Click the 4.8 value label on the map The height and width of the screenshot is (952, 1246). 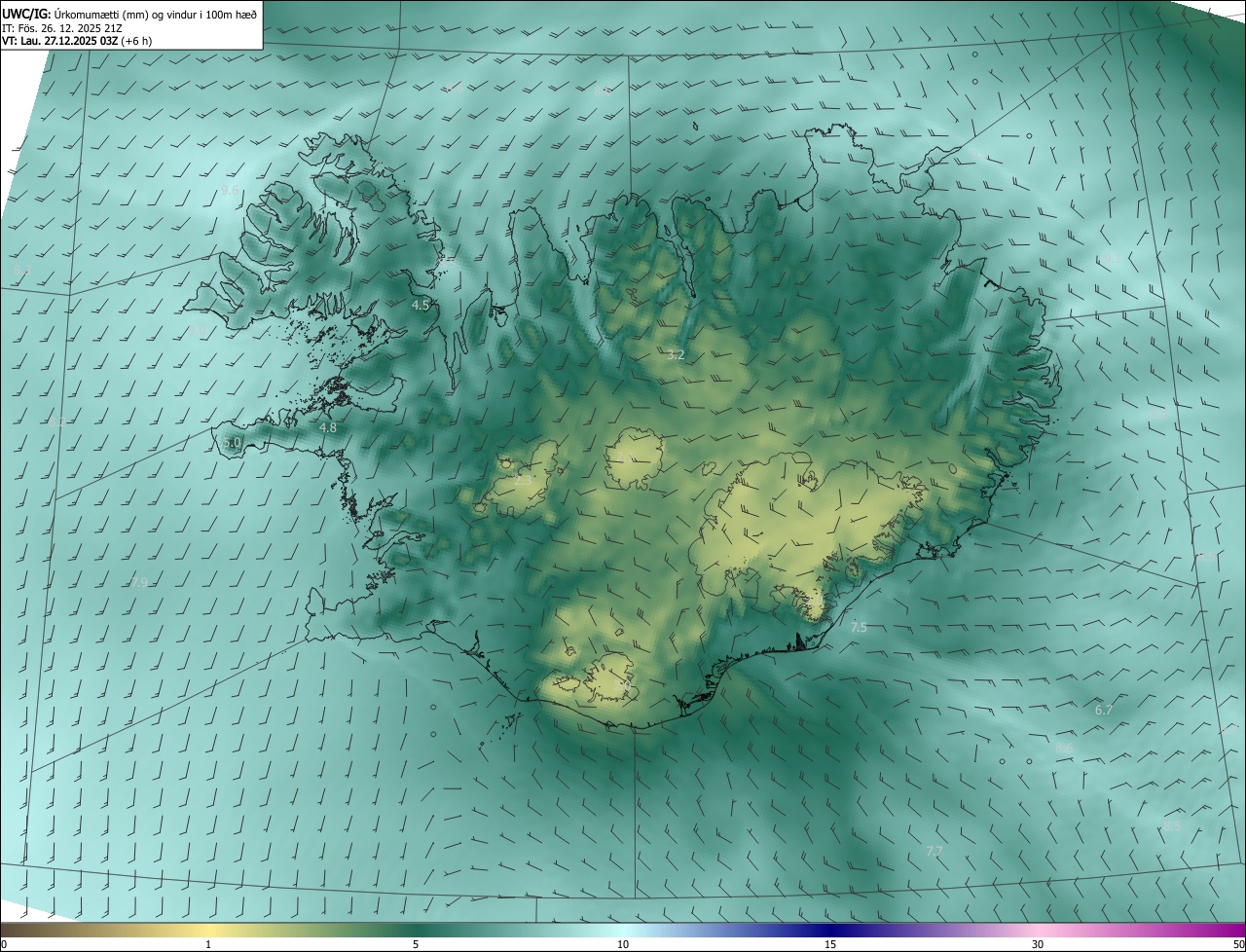click(x=328, y=427)
